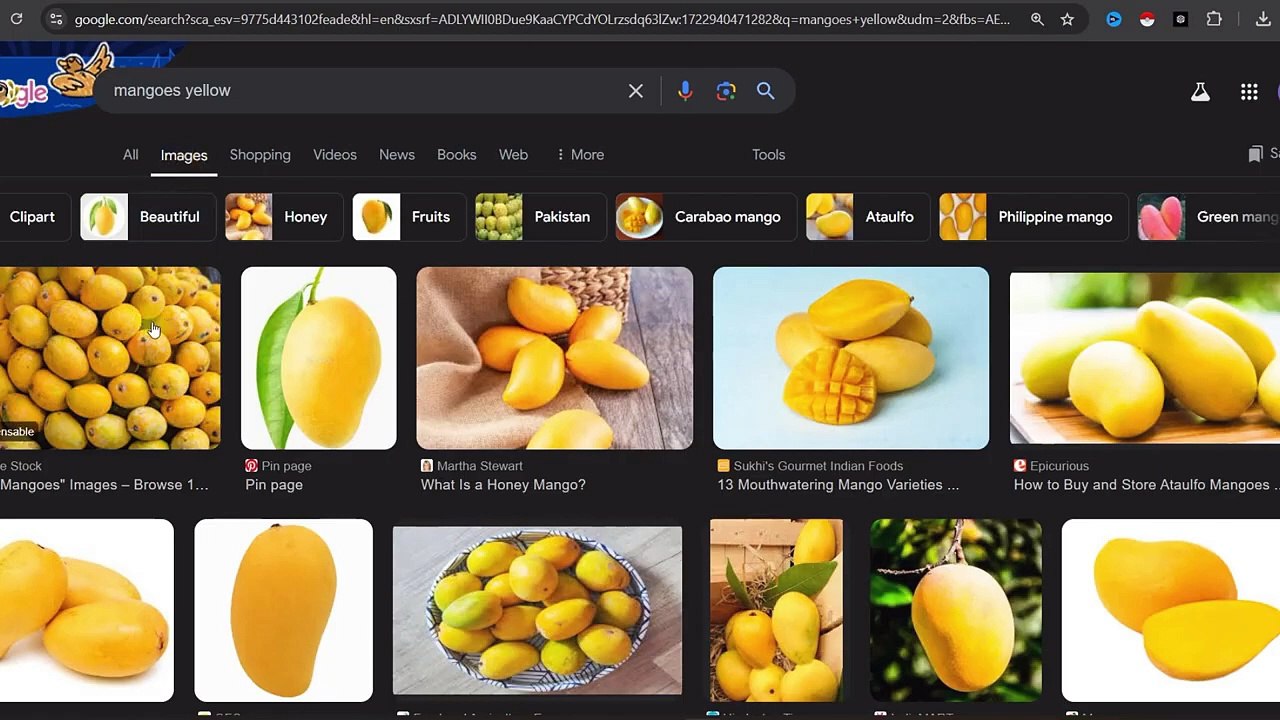
Task: Switch to the Videos tab
Action: tap(335, 155)
